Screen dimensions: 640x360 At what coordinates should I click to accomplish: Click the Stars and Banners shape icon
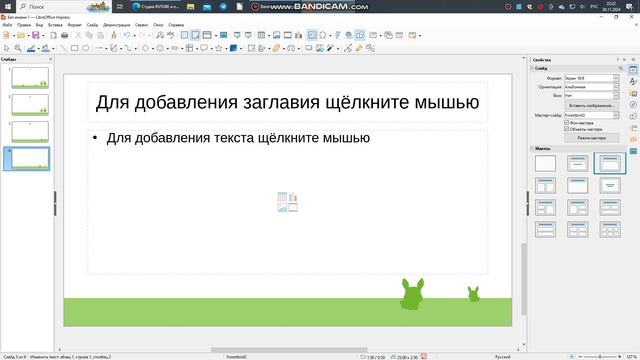pos(219,48)
